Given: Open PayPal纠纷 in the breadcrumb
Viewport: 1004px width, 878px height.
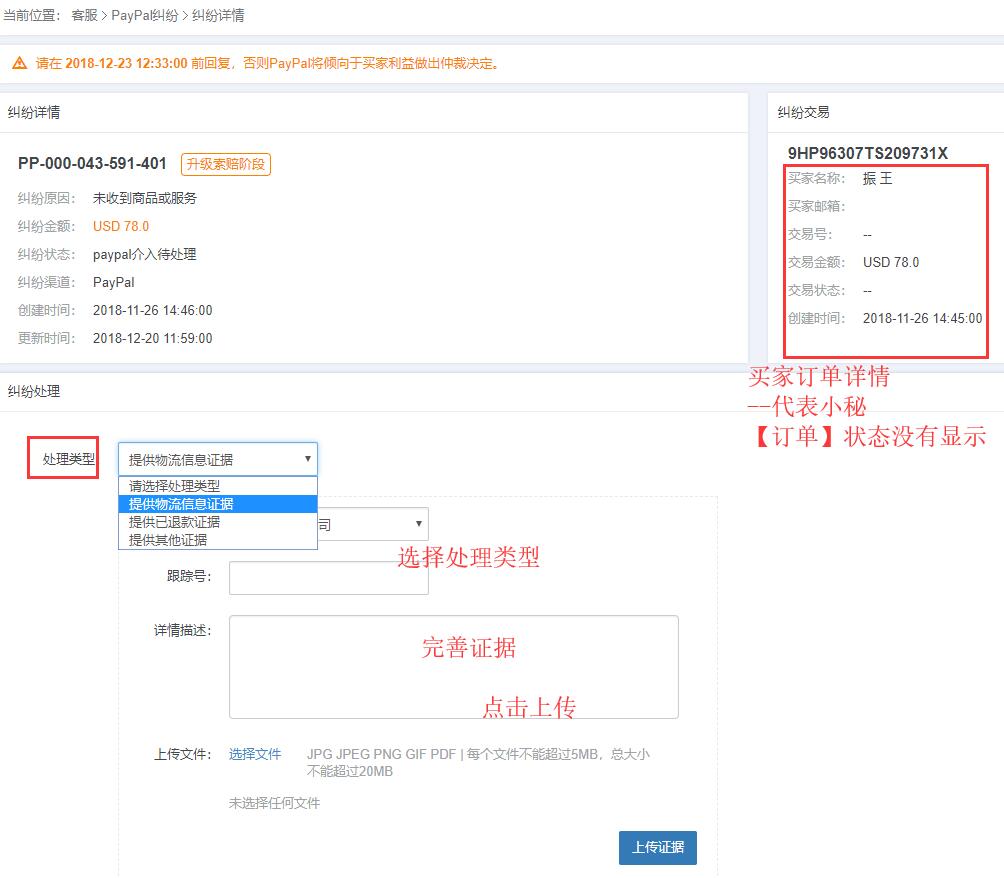Looking at the screenshot, I should coord(145,15).
